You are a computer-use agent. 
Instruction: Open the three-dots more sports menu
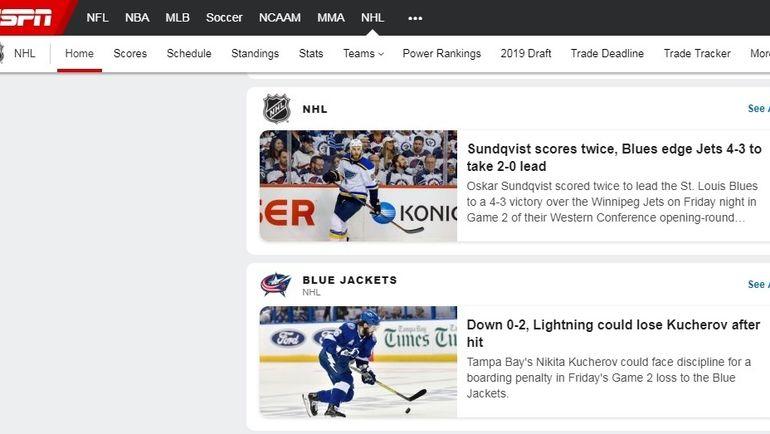(415, 18)
